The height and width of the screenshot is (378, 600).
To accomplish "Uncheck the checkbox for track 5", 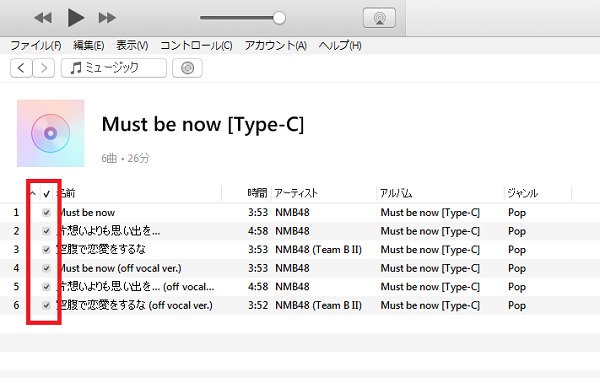I will [x=46, y=287].
